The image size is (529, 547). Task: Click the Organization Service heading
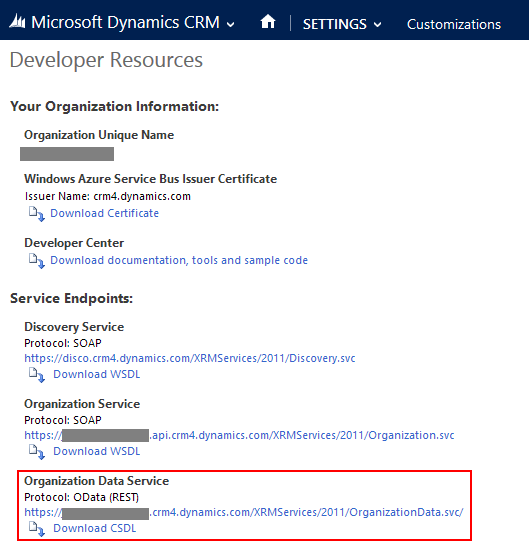coord(82,404)
